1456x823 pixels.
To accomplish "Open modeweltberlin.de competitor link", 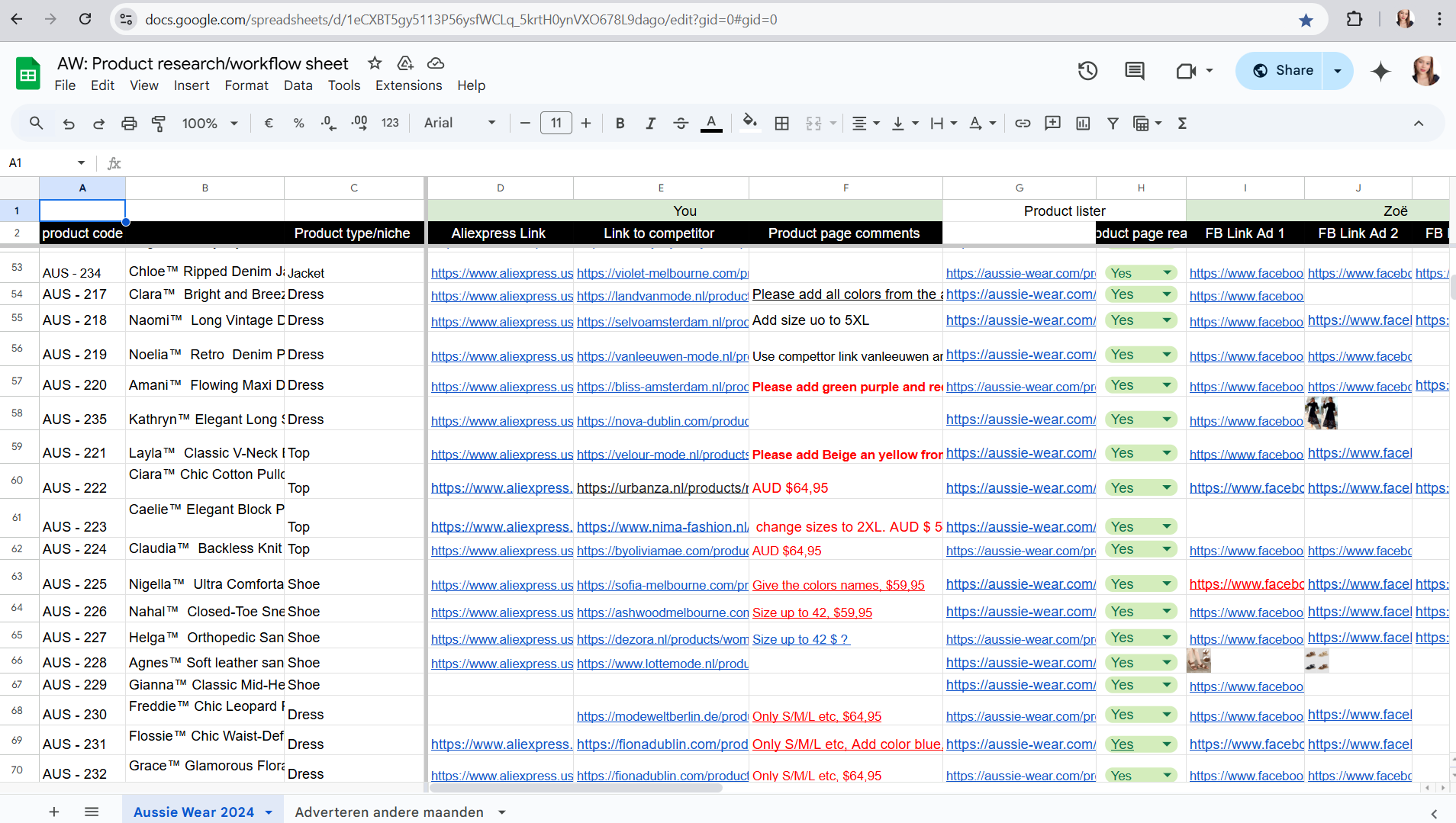I will [x=662, y=717].
